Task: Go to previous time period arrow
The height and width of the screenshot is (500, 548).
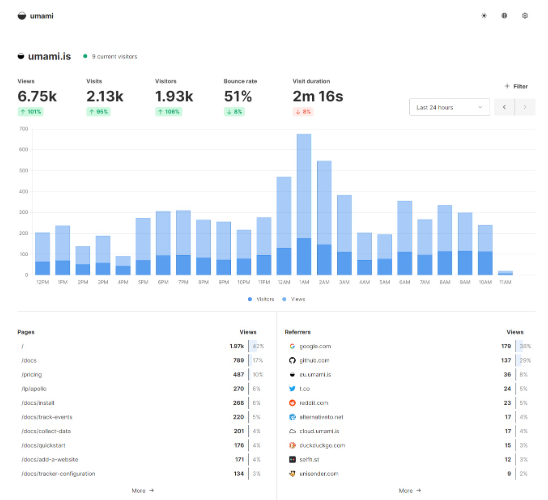Action: [x=504, y=107]
